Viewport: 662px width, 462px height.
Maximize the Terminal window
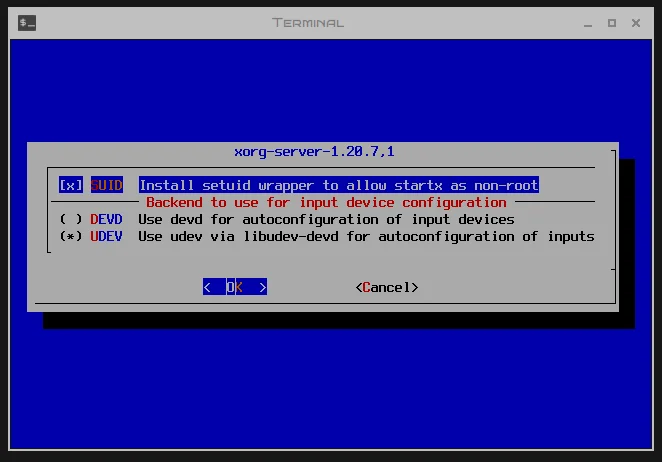(612, 23)
